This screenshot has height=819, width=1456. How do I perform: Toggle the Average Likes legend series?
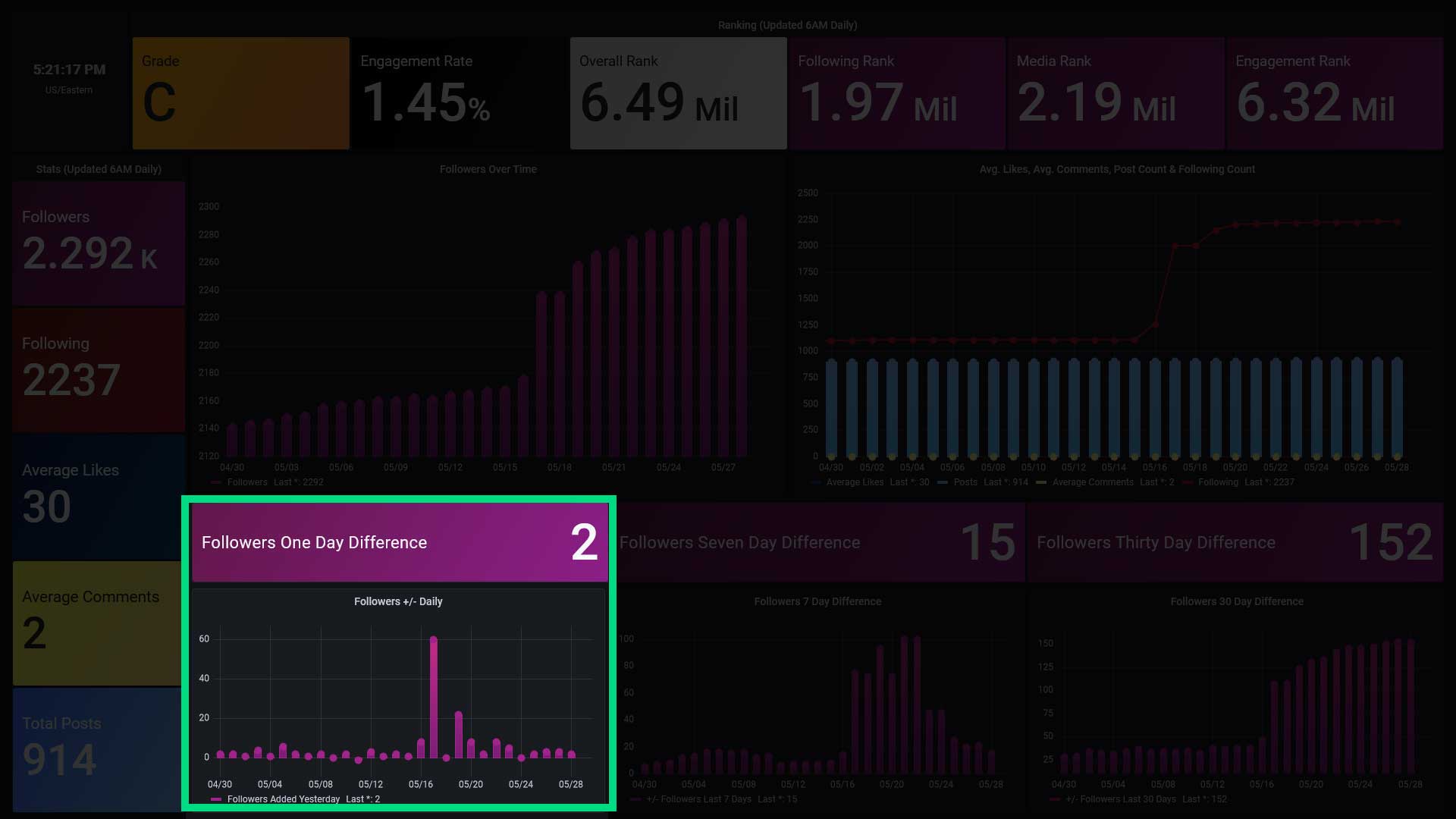[x=855, y=482]
